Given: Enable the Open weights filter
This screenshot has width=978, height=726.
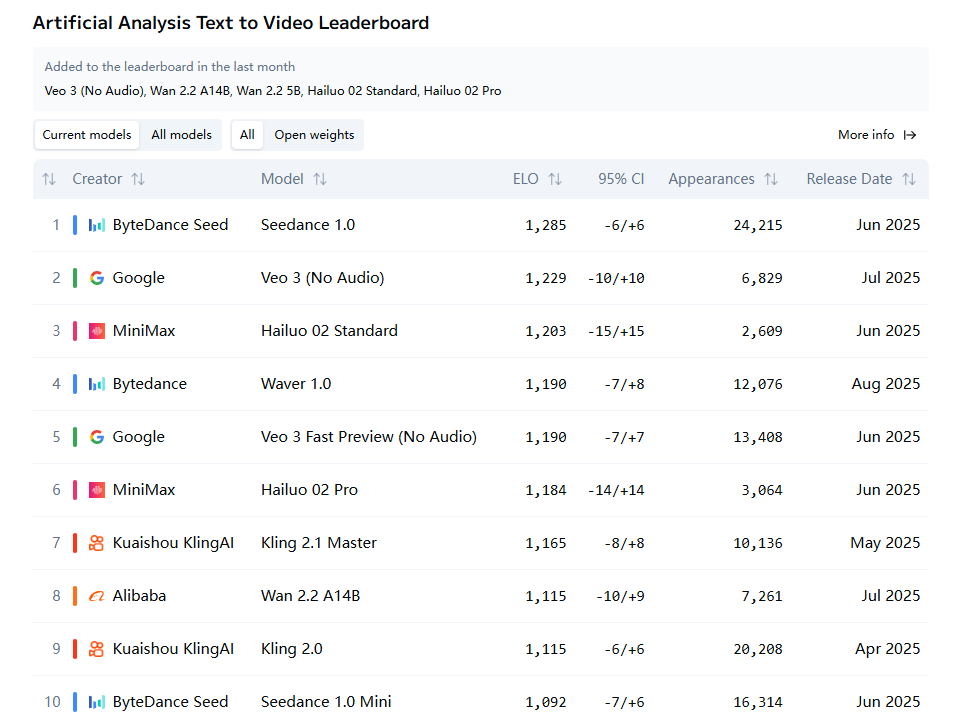Looking at the screenshot, I should coord(314,135).
